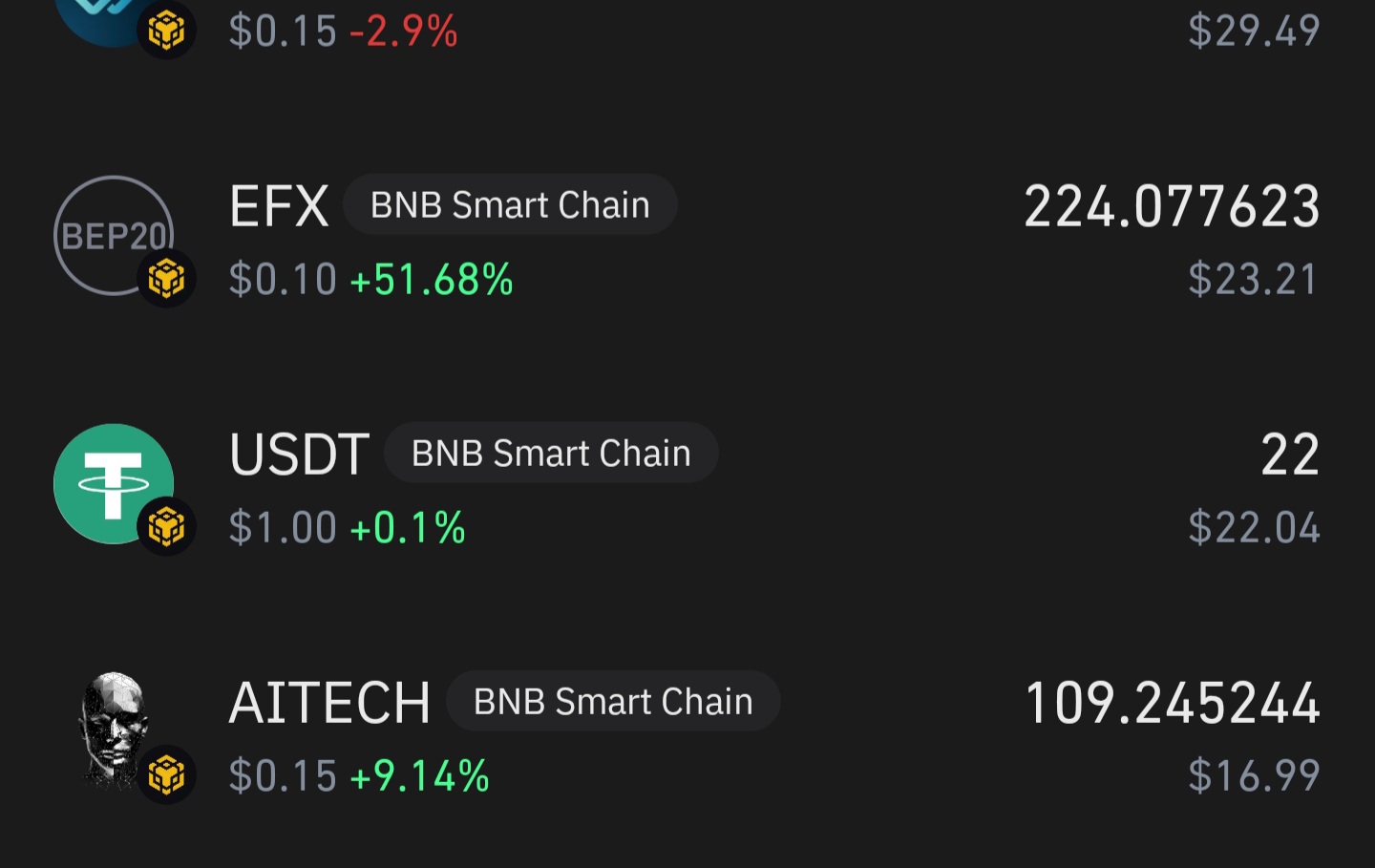Select the BNB Smart Chain tag beside EFX
Screen dimensions: 1375x868
pyautogui.click(x=510, y=205)
